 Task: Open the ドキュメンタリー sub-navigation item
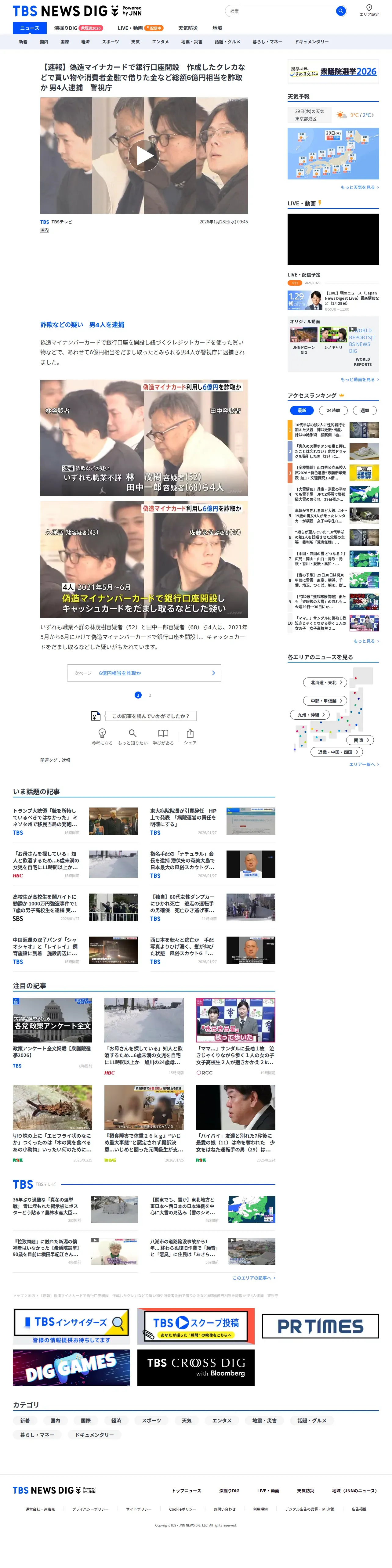(x=312, y=42)
